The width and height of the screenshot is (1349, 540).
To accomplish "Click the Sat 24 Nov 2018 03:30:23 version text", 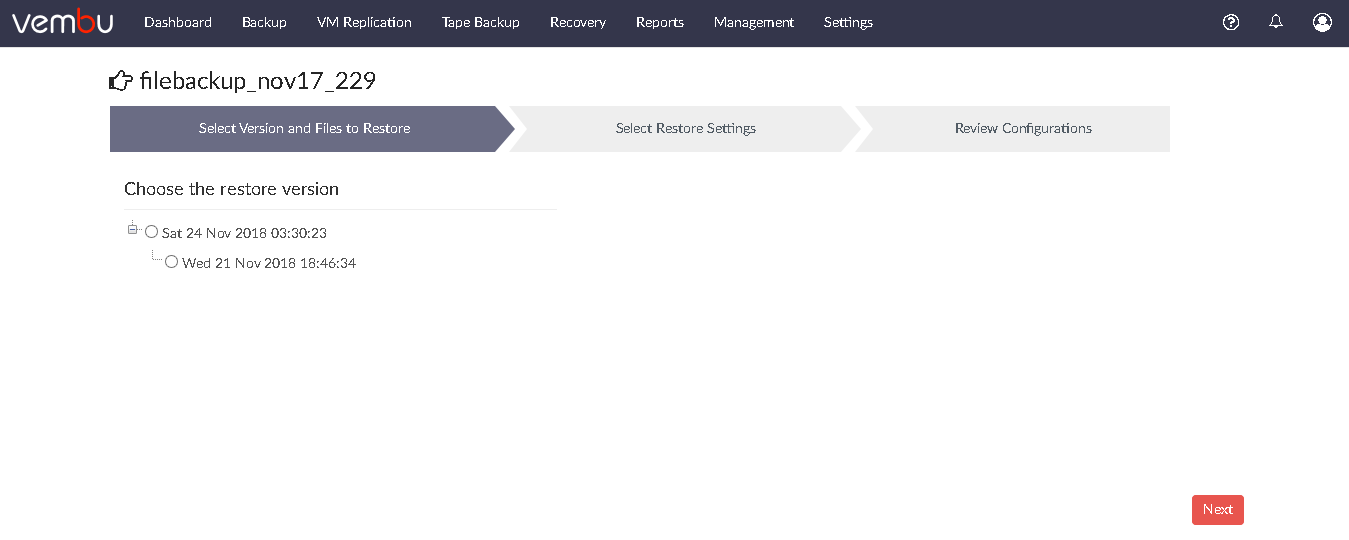I will [x=244, y=233].
